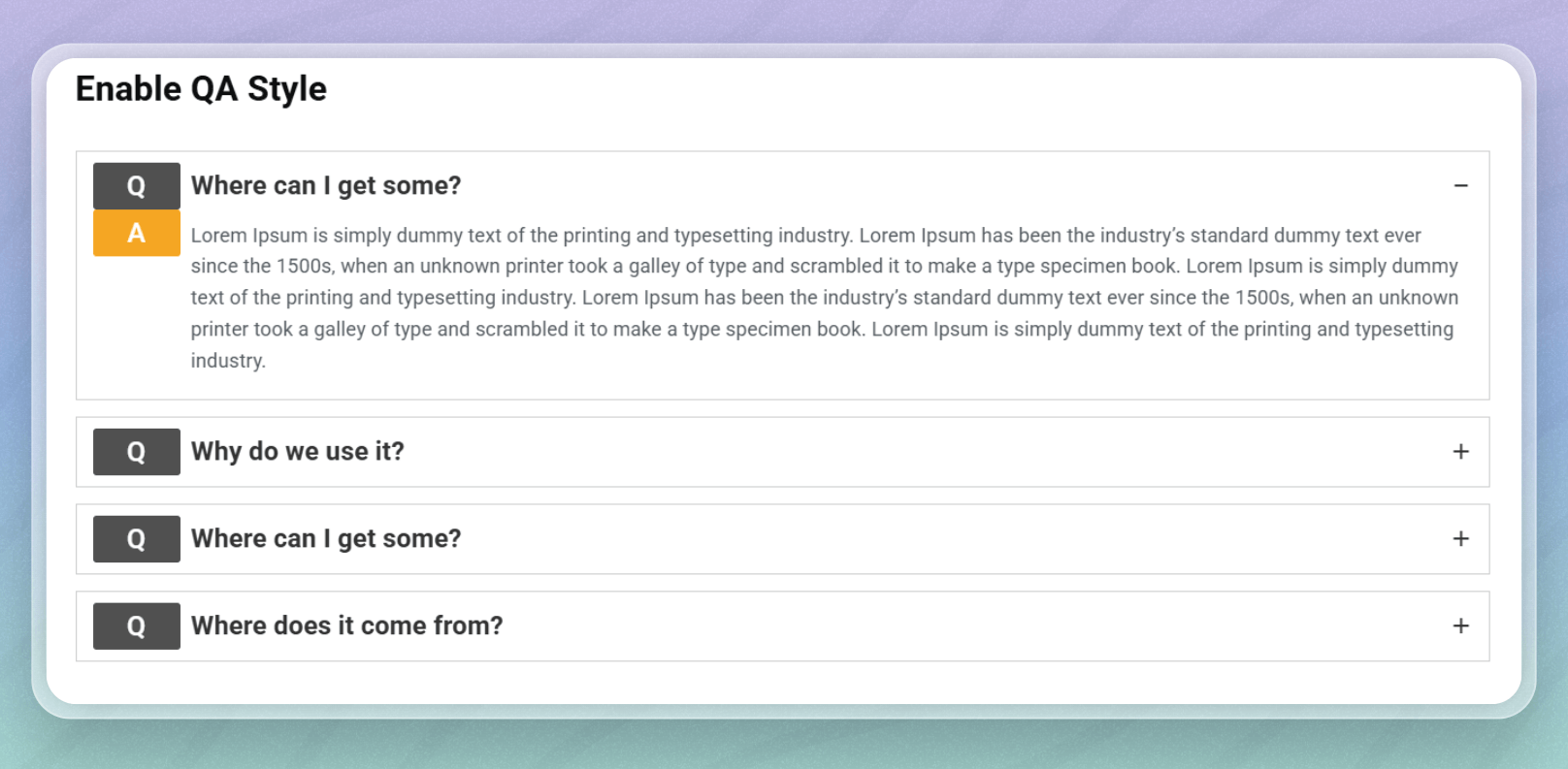
Task: Click the Q badge beside 'Where does it come from?'
Action: click(136, 626)
